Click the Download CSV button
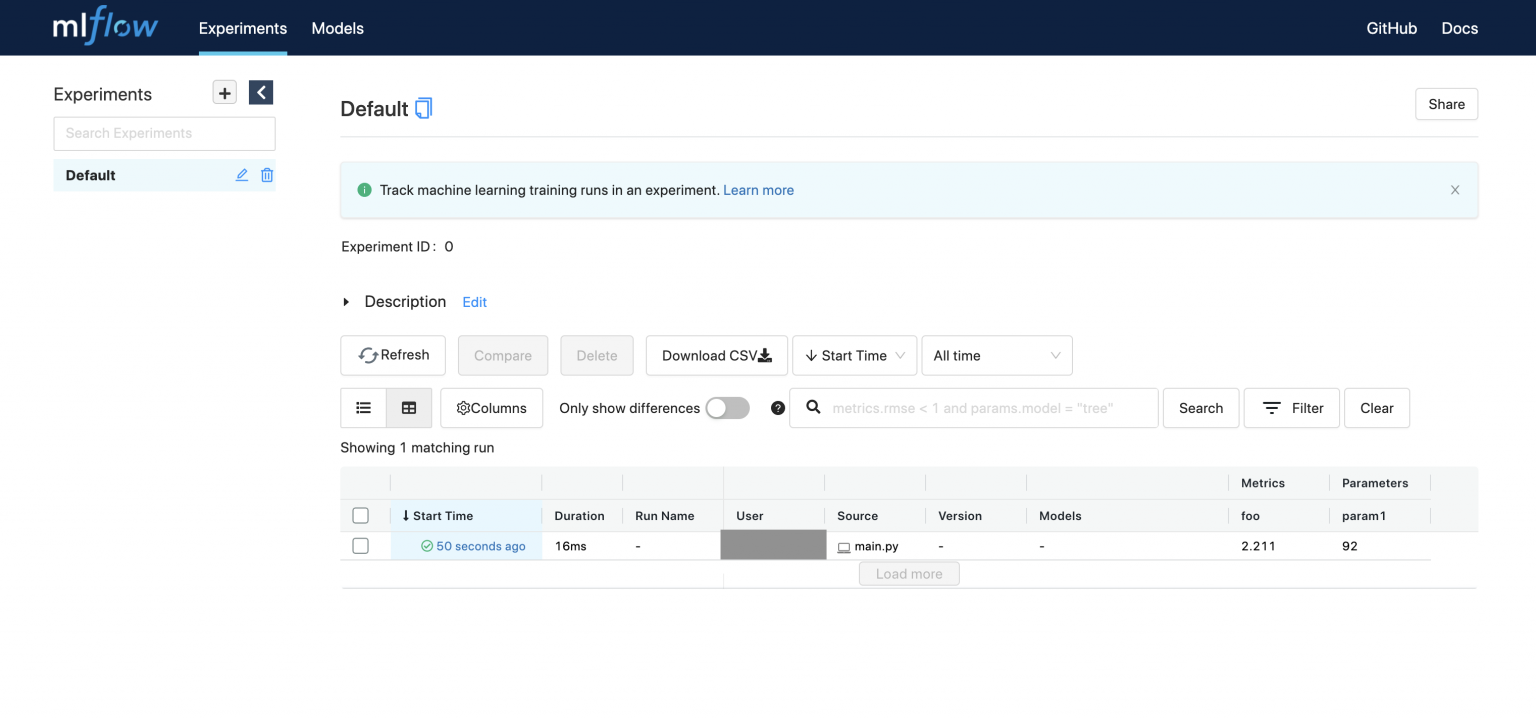1536x719 pixels. coord(716,355)
